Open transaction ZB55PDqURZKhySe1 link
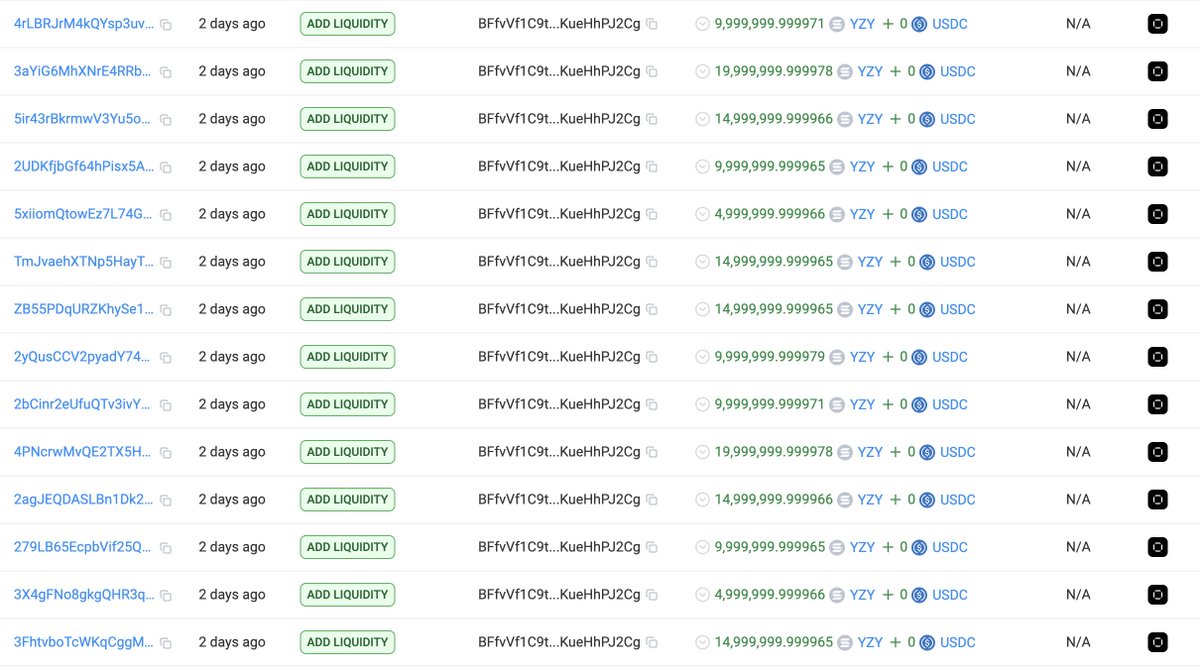The height and width of the screenshot is (671, 1200). click(x=84, y=308)
